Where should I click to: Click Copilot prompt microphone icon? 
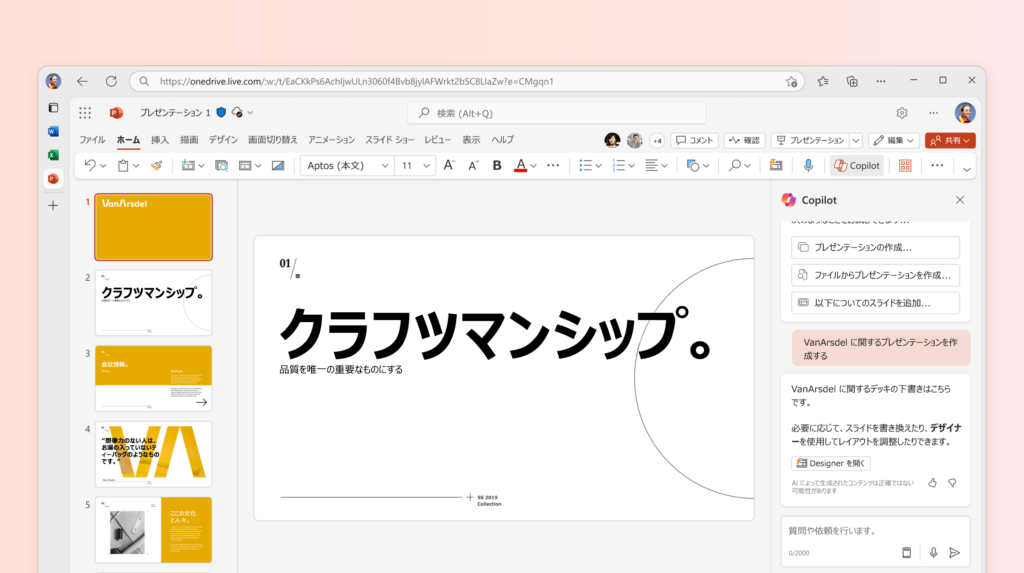coord(933,553)
